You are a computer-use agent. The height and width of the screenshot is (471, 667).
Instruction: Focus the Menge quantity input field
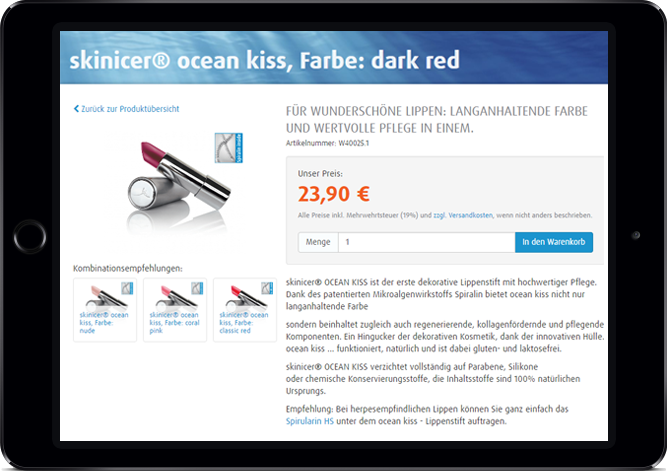coord(426,242)
